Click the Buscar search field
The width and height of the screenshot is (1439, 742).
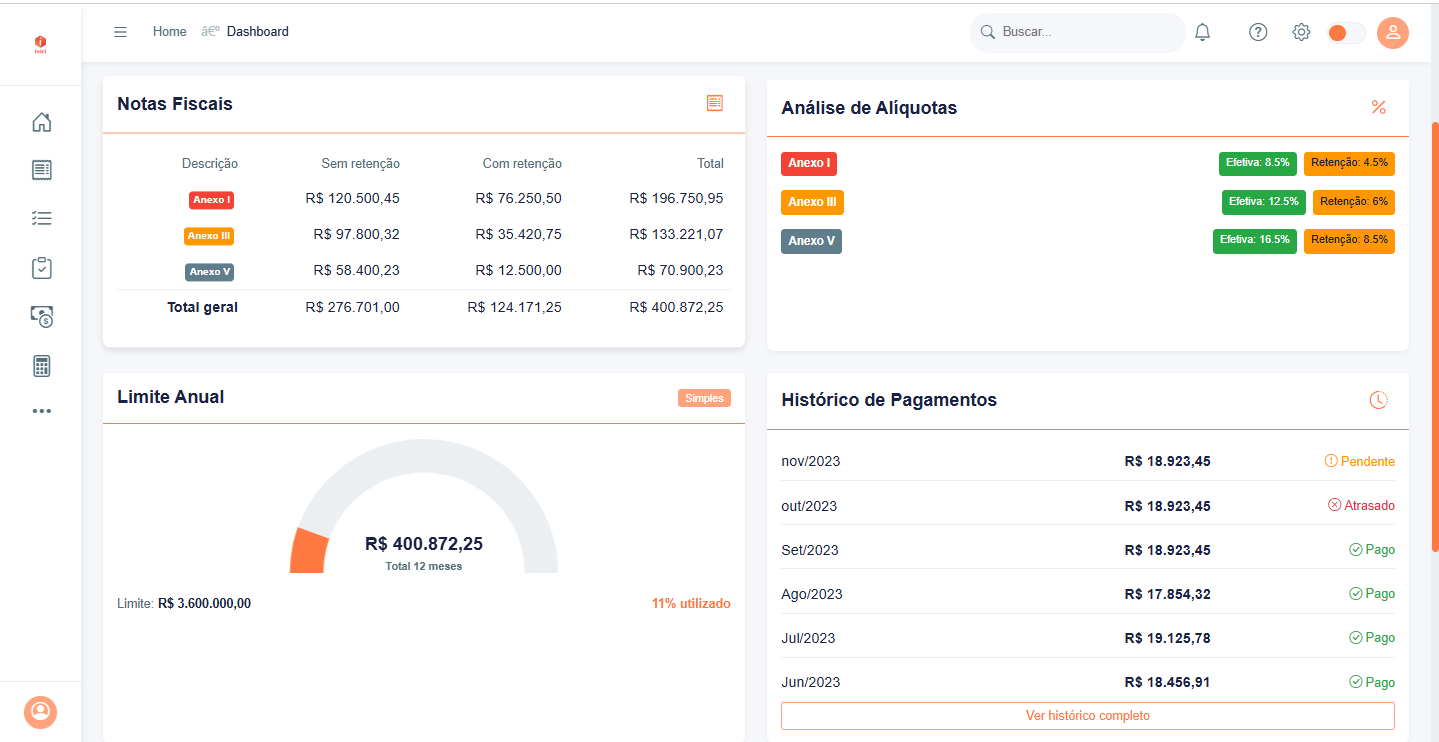point(1085,32)
